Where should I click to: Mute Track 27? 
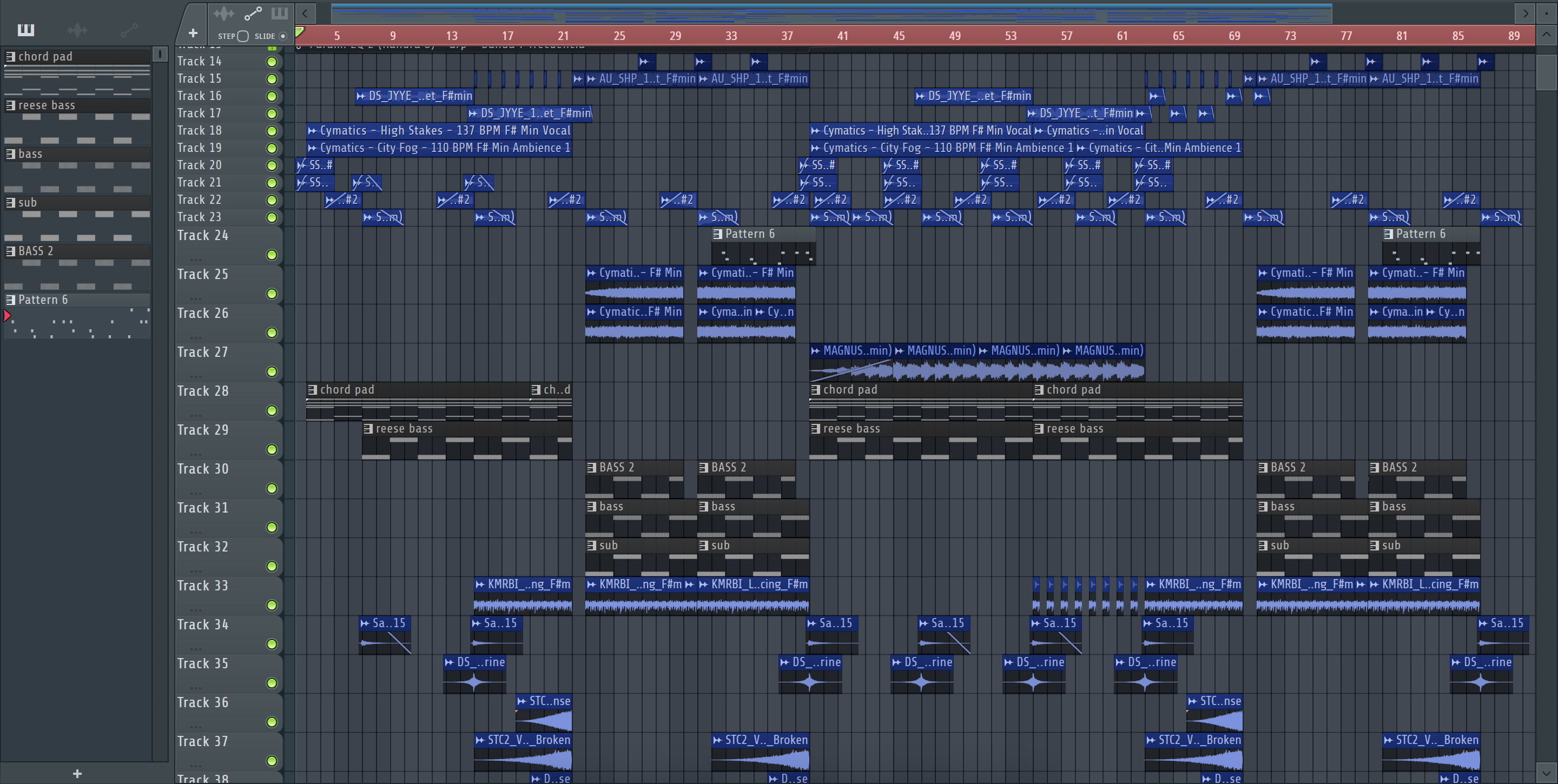[x=272, y=372]
